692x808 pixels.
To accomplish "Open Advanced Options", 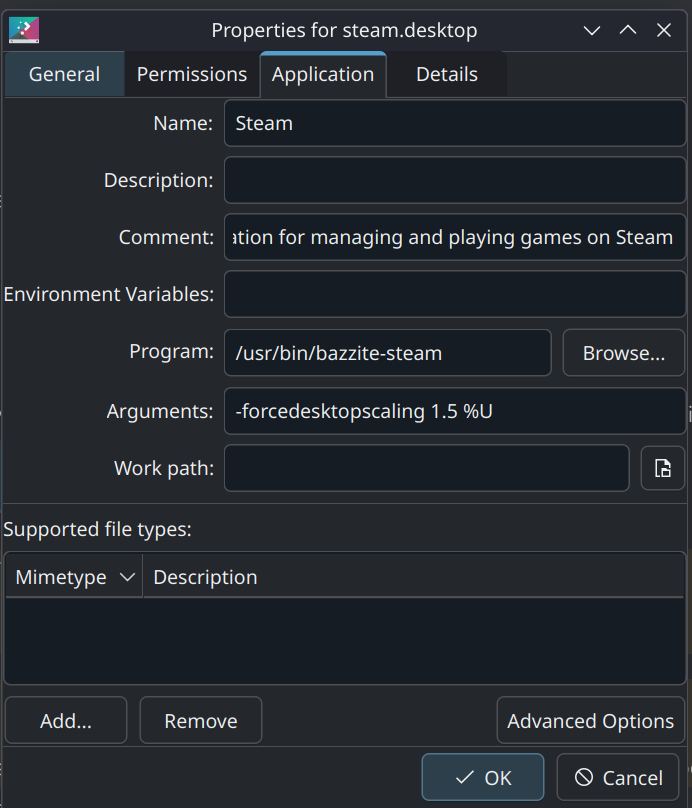I will (590, 721).
